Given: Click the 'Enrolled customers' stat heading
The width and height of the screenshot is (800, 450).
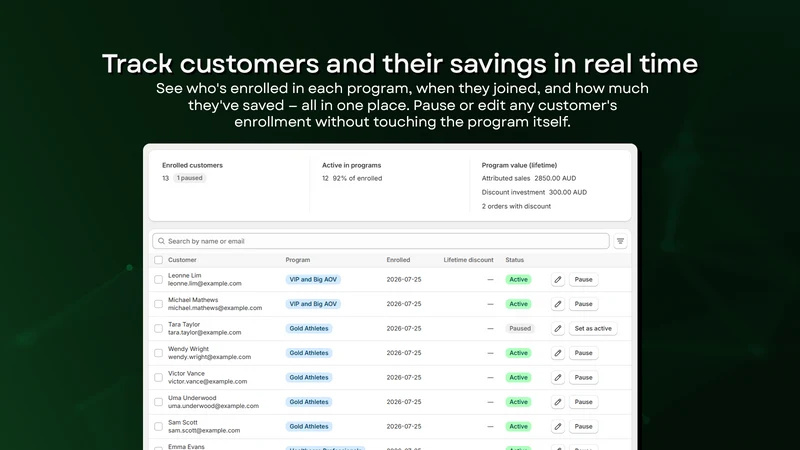Looking at the screenshot, I should (x=192, y=165).
